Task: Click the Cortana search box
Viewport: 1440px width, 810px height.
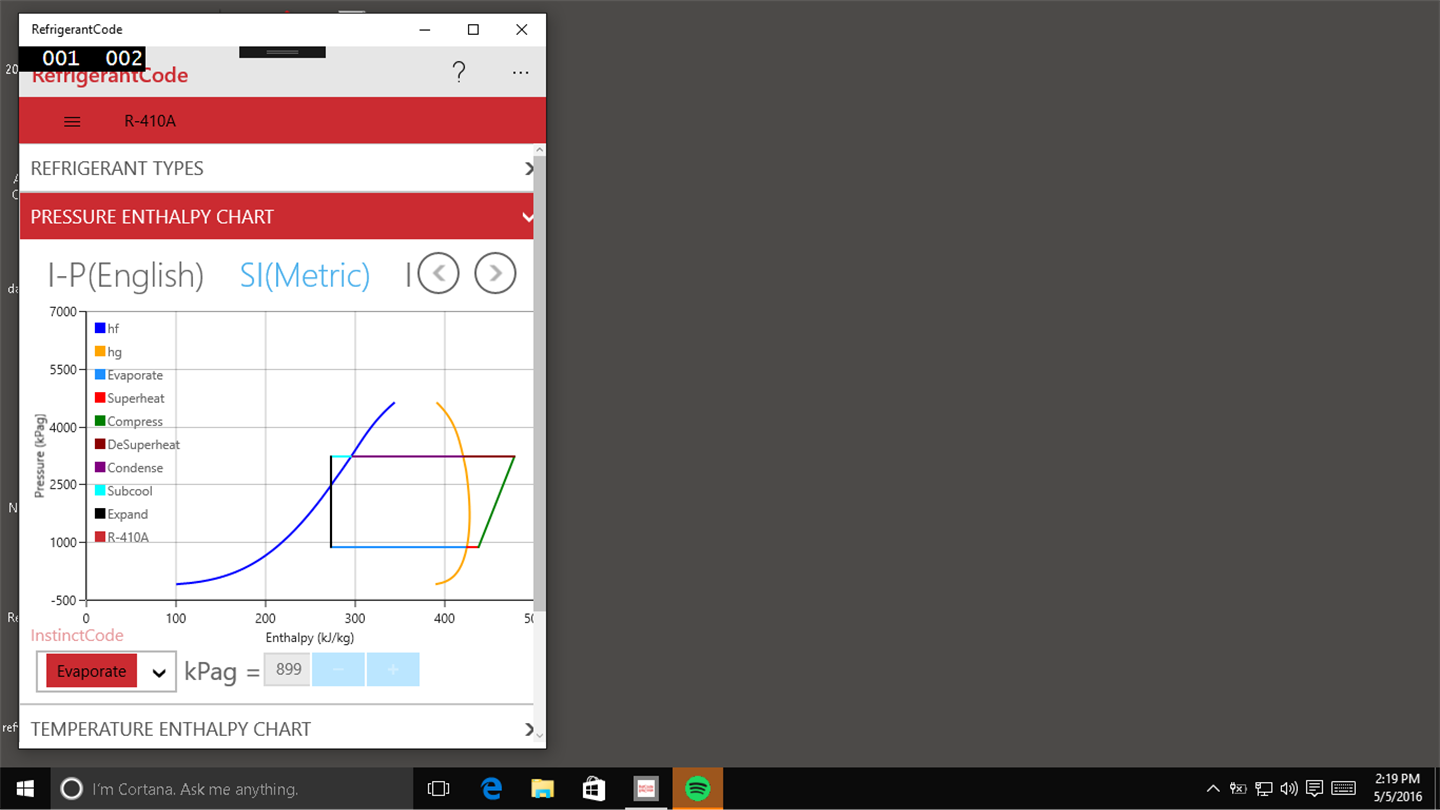Action: [231, 789]
